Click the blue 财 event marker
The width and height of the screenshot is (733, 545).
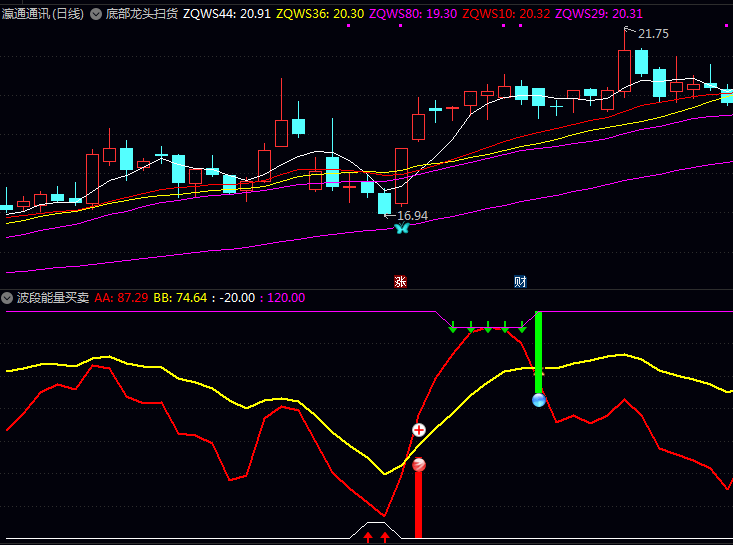point(520,281)
